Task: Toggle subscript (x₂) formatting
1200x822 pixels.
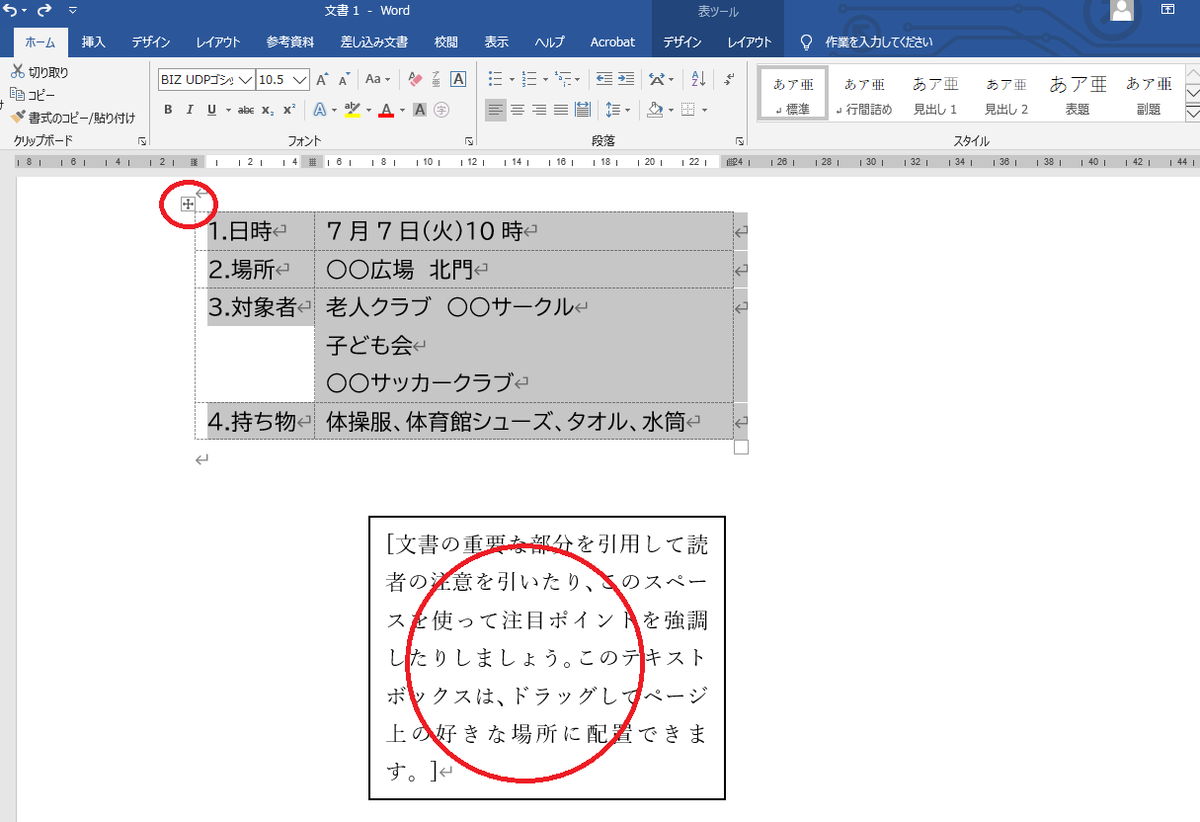Action: pyautogui.click(x=269, y=110)
